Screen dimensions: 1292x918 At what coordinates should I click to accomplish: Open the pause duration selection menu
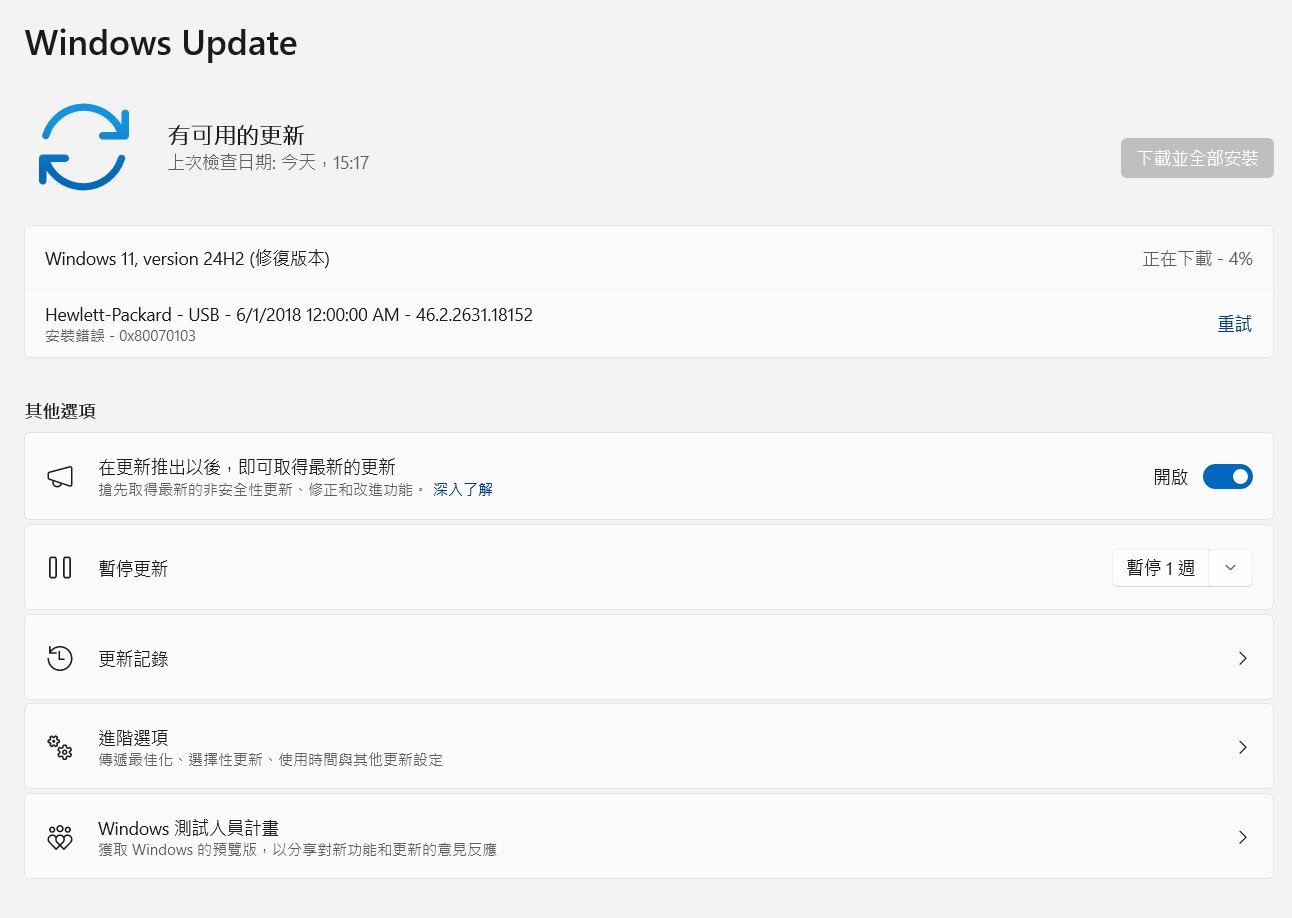coord(1230,567)
